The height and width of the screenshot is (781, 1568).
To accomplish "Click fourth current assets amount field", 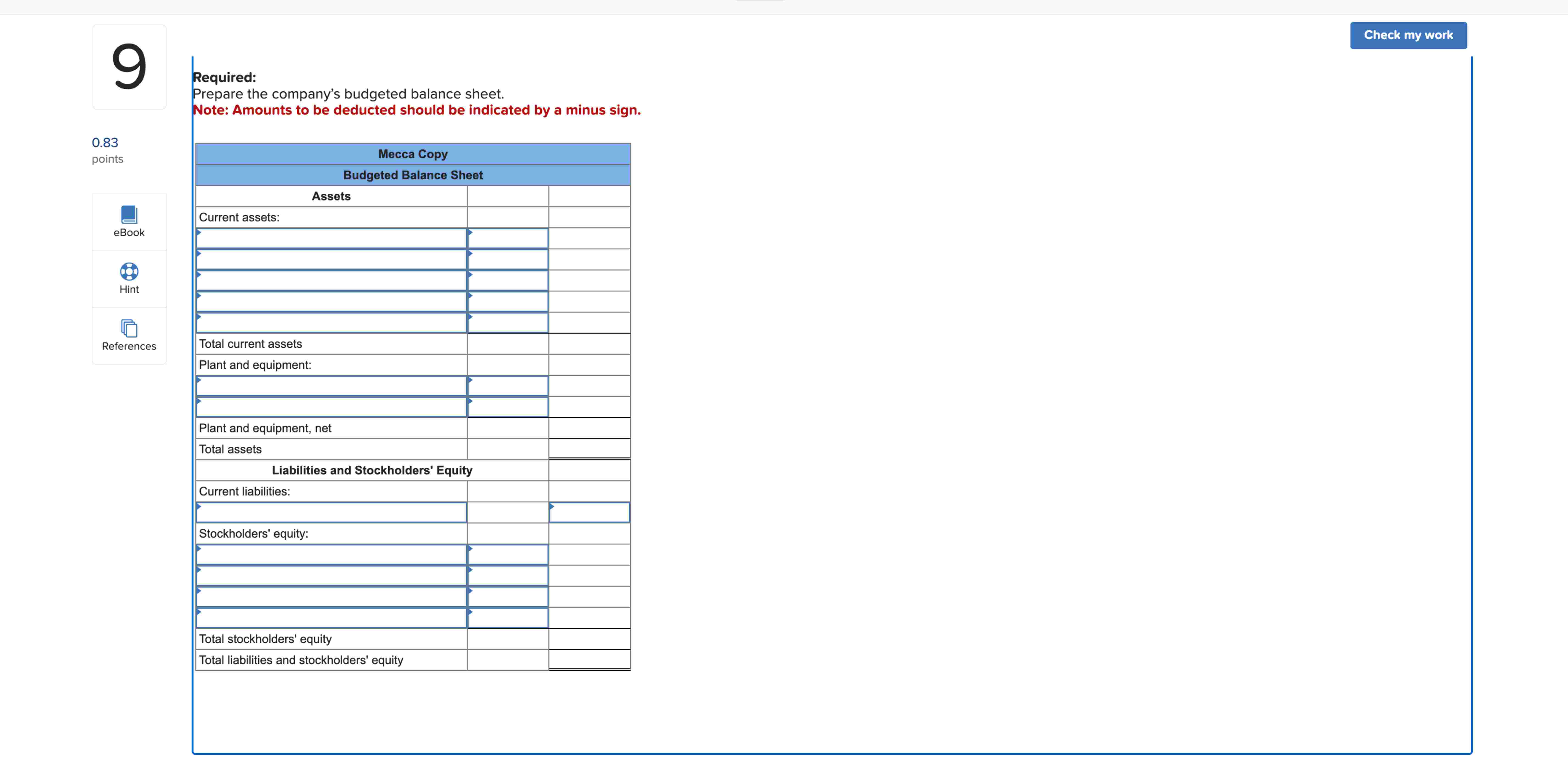I will 508,302.
